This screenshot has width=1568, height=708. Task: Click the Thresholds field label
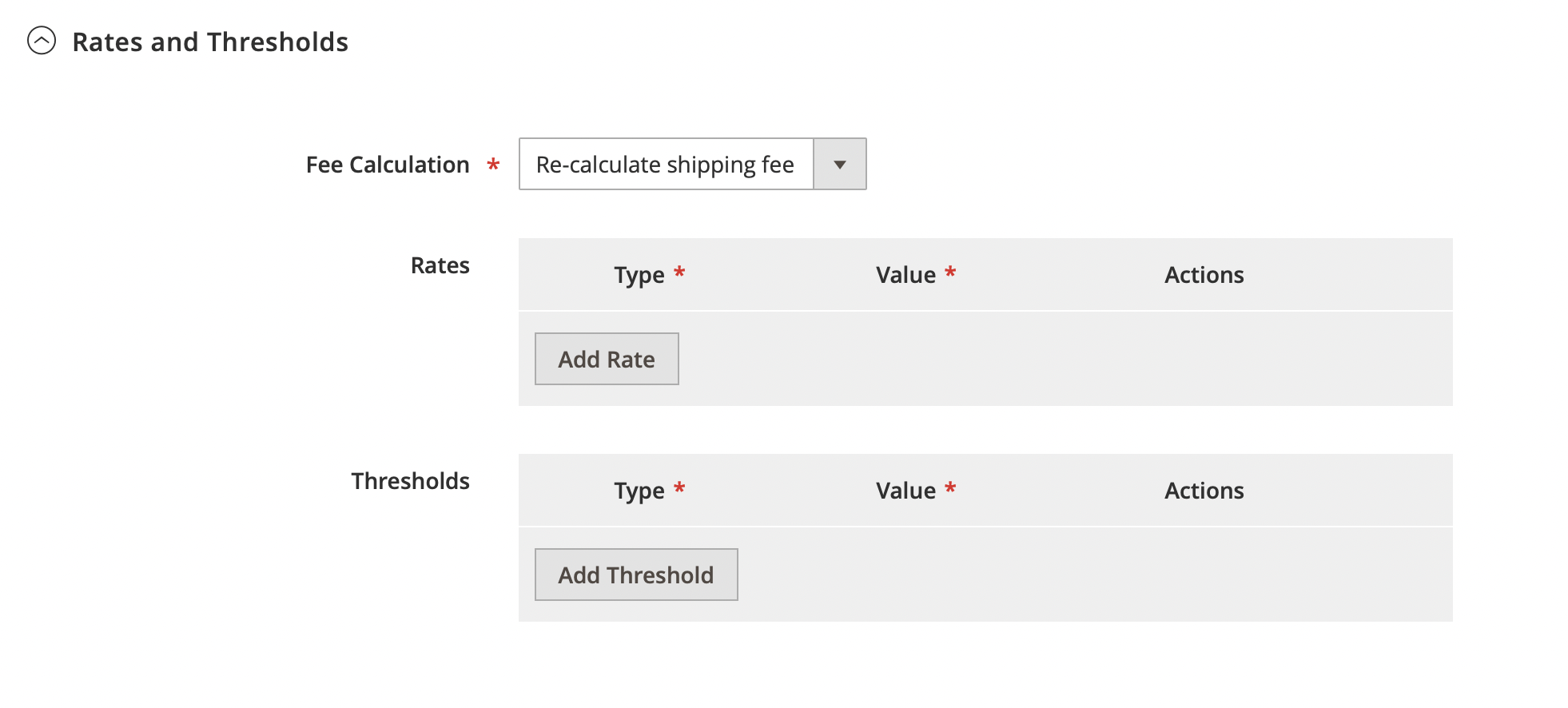410,481
